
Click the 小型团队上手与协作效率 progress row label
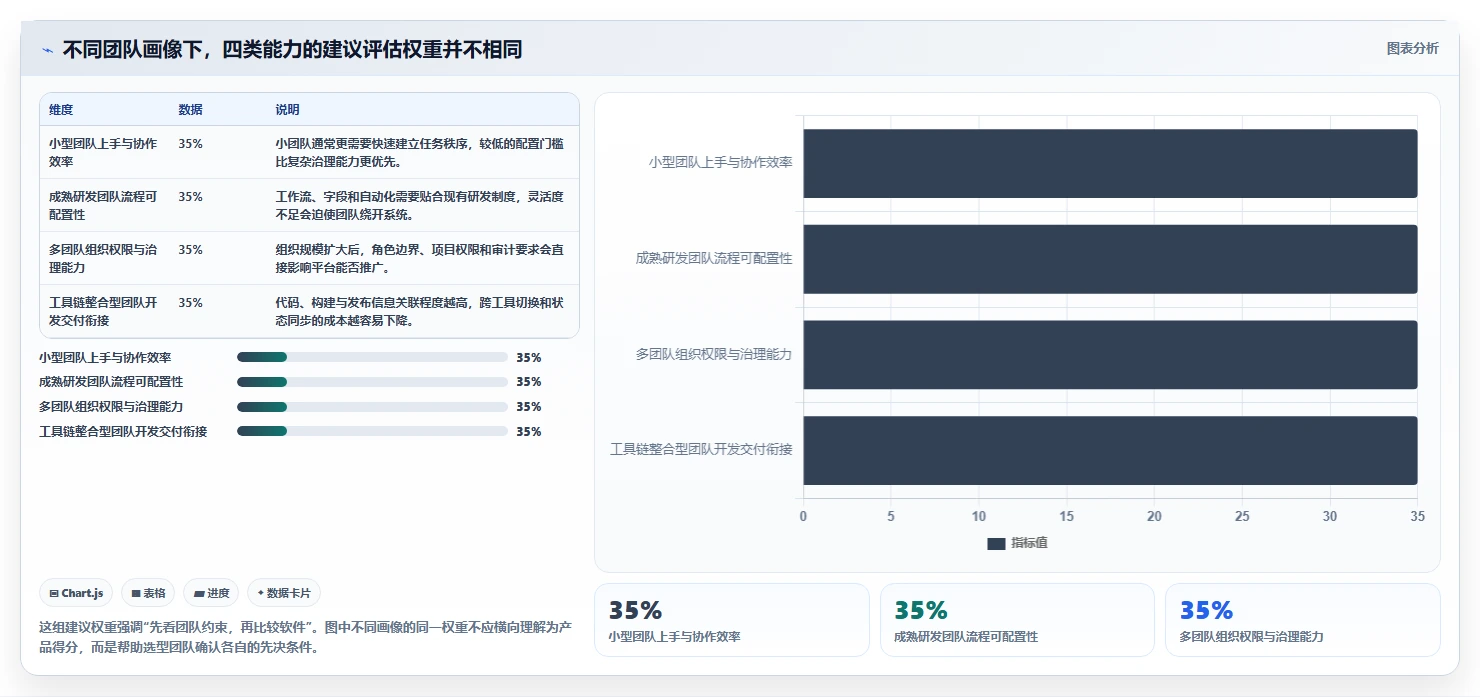pyautogui.click(x=105, y=357)
